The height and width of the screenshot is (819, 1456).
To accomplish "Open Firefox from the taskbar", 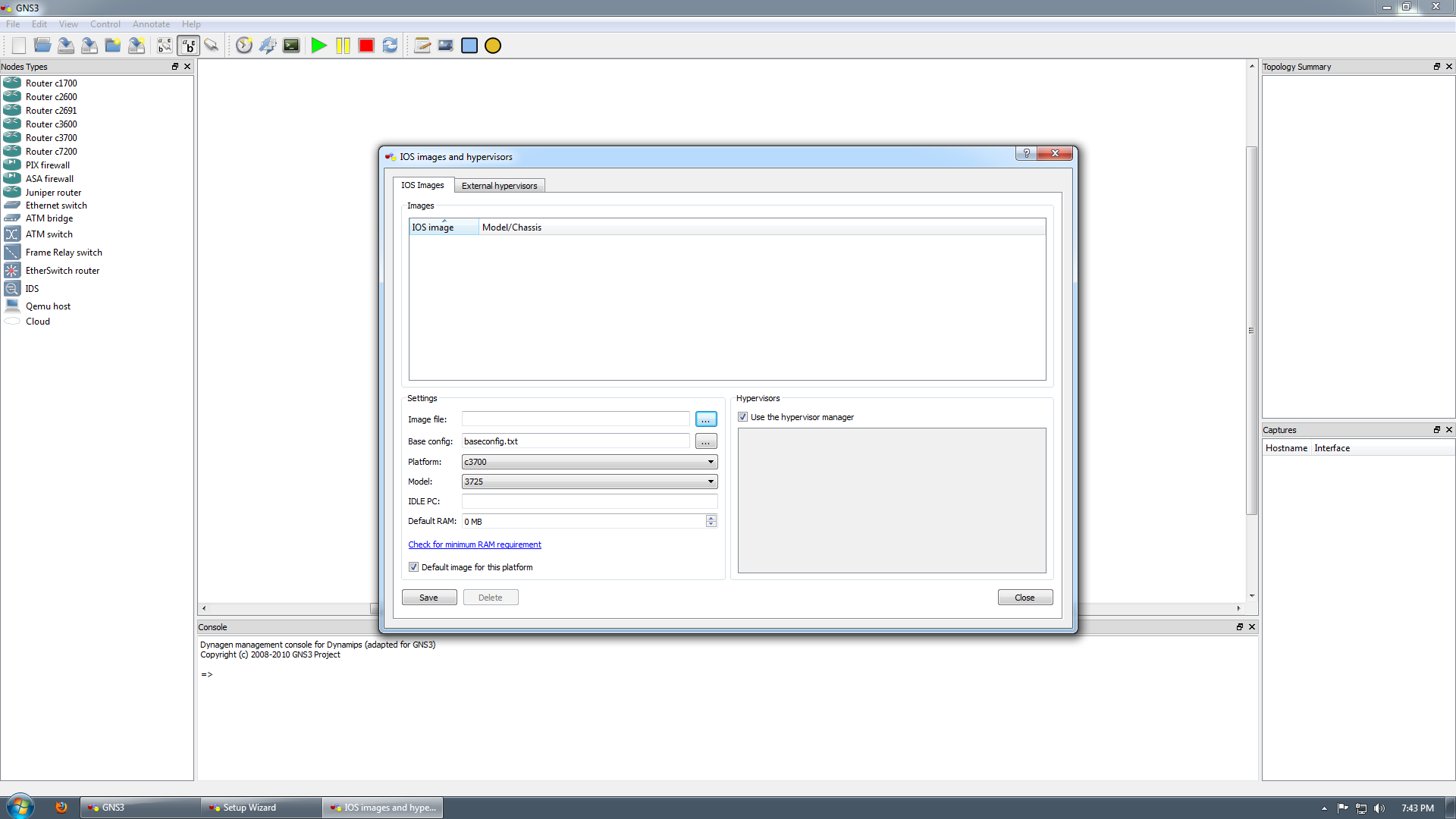I will tap(61, 808).
